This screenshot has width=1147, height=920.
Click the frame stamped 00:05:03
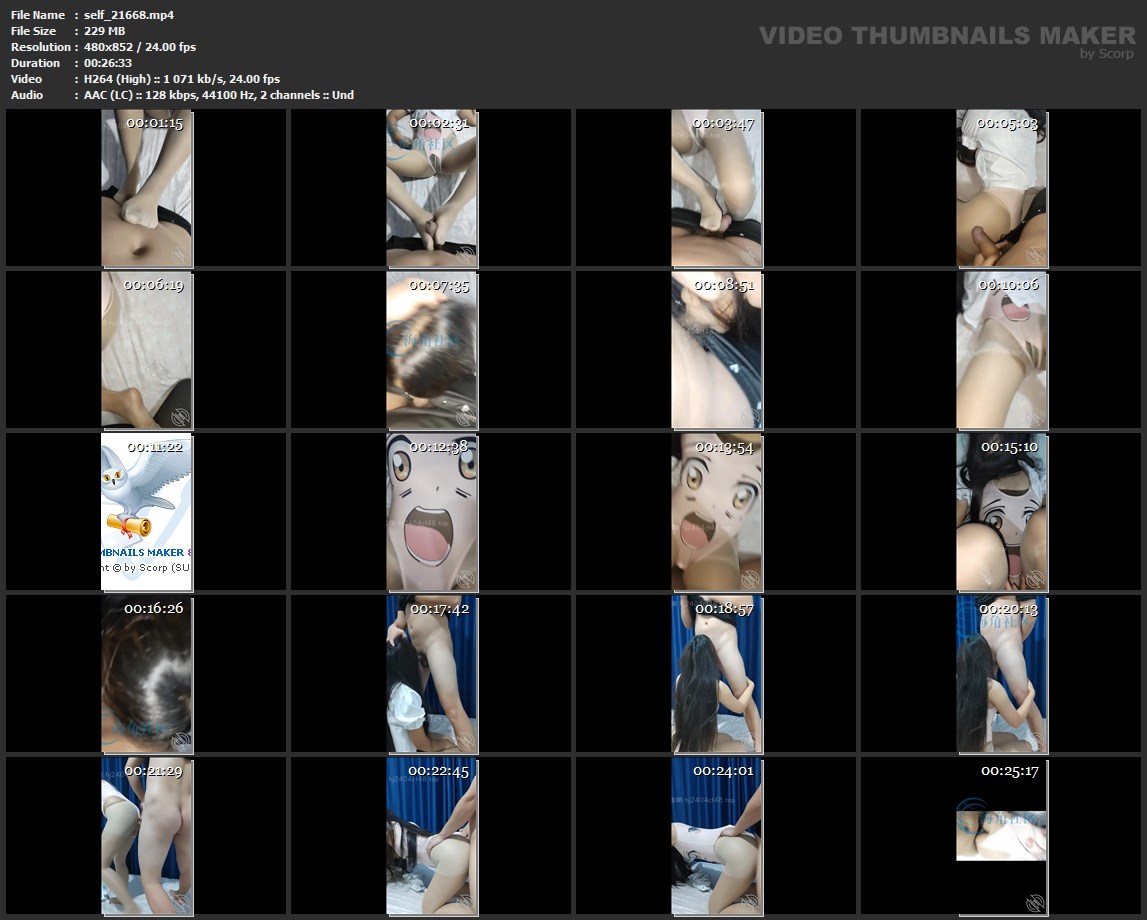click(1001, 188)
